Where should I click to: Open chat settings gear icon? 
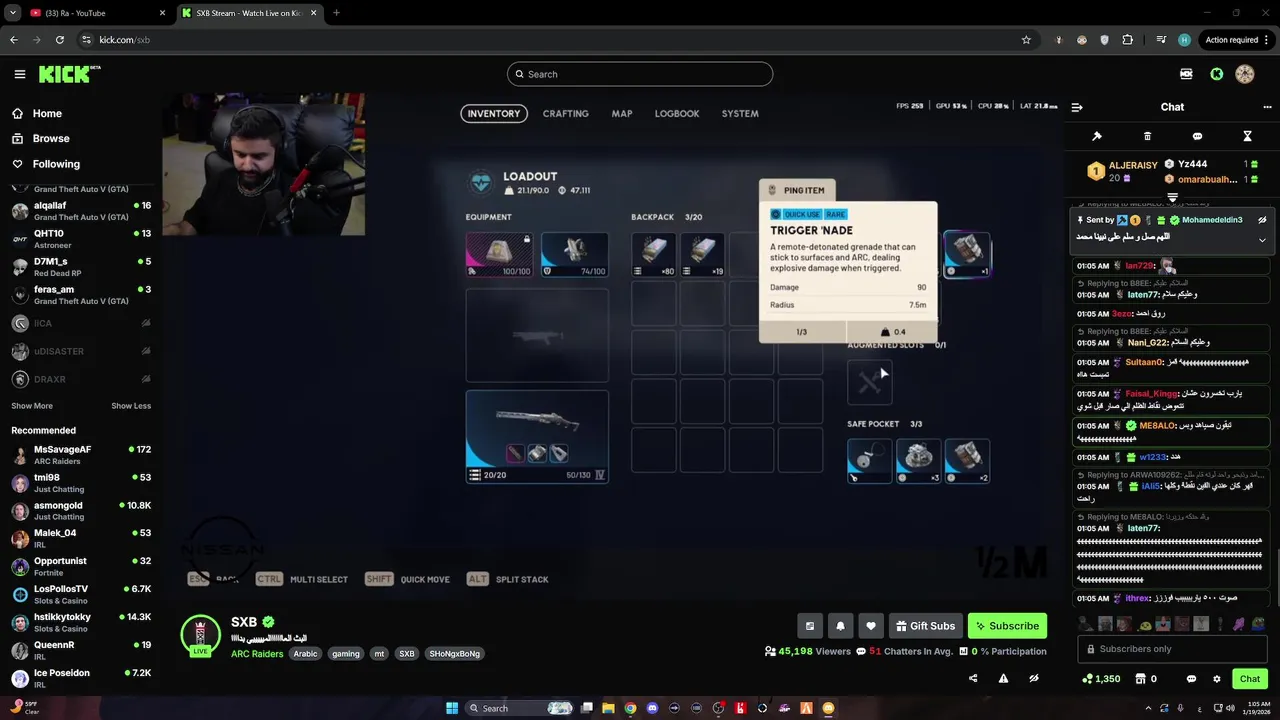click(x=1217, y=679)
